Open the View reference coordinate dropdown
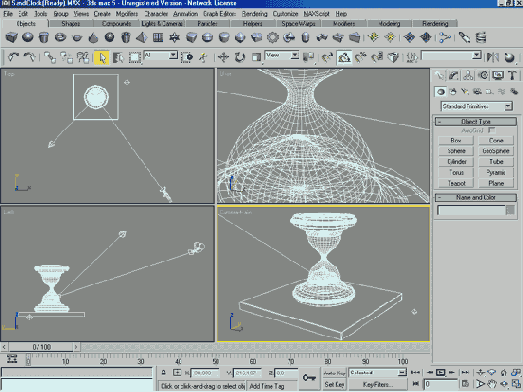Image resolution: width=523 pixels, height=392 pixels. [x=282, y=55]
